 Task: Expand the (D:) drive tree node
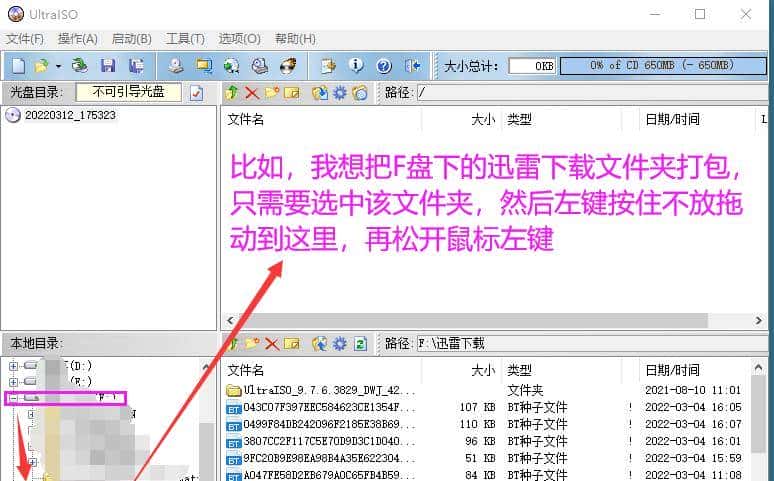[x=13, y=366]
